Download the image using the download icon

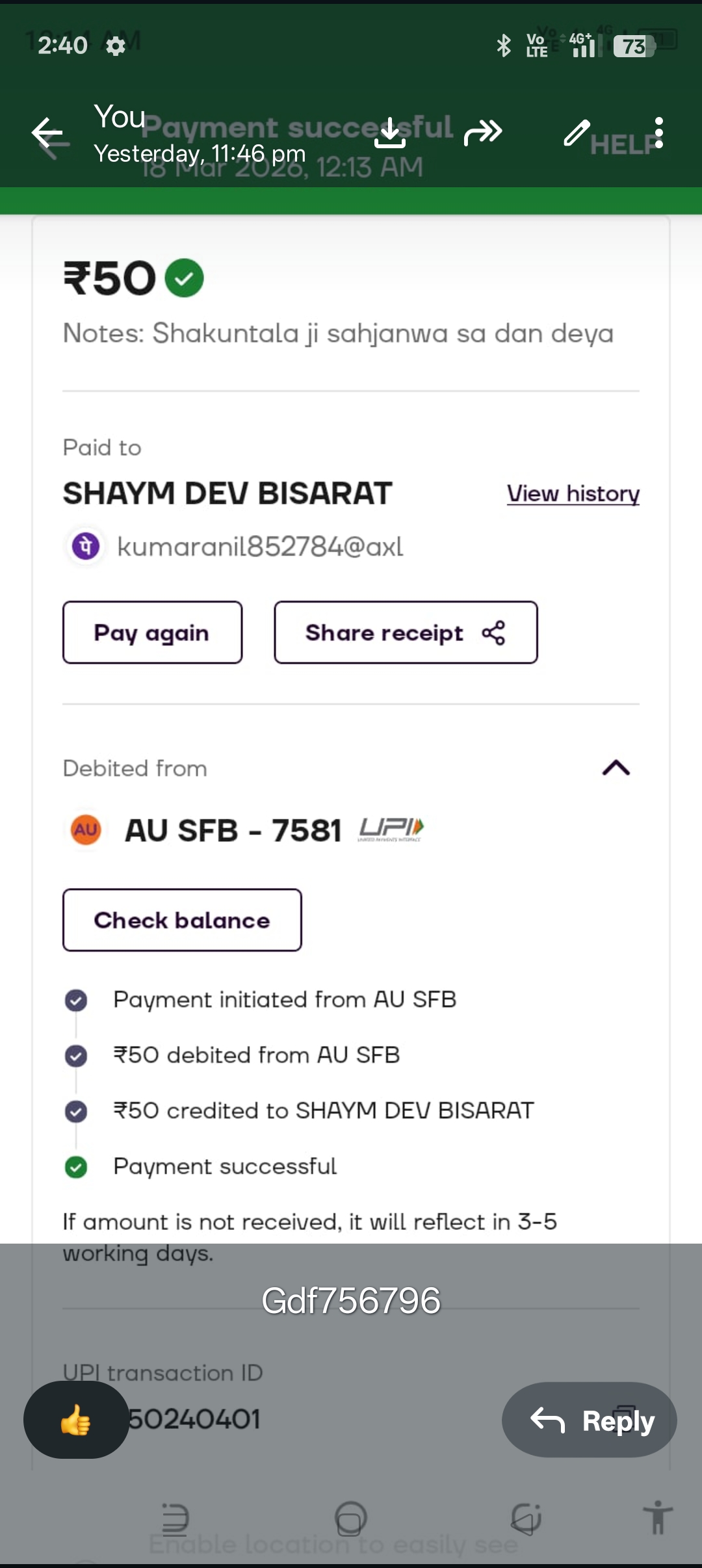click(x=390, y=133)
